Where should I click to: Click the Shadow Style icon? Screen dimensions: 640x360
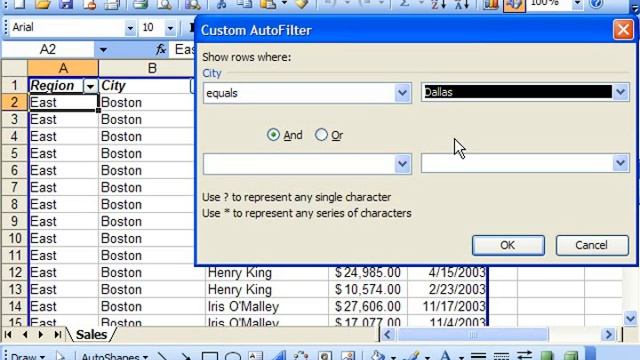pyautogui.click(x=547, y=356)
